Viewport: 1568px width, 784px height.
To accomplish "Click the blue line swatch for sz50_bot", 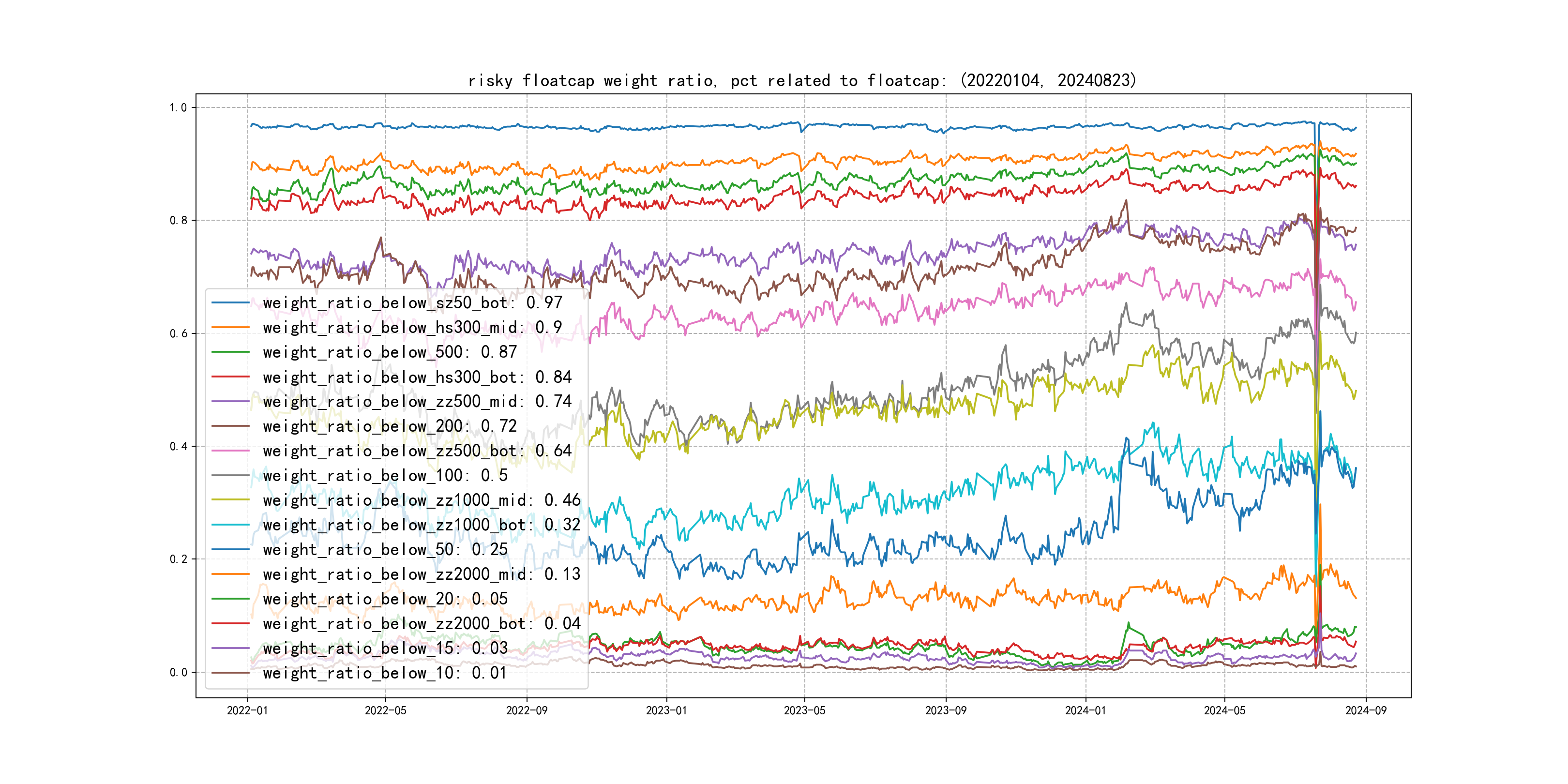I will tap(230, 302).
